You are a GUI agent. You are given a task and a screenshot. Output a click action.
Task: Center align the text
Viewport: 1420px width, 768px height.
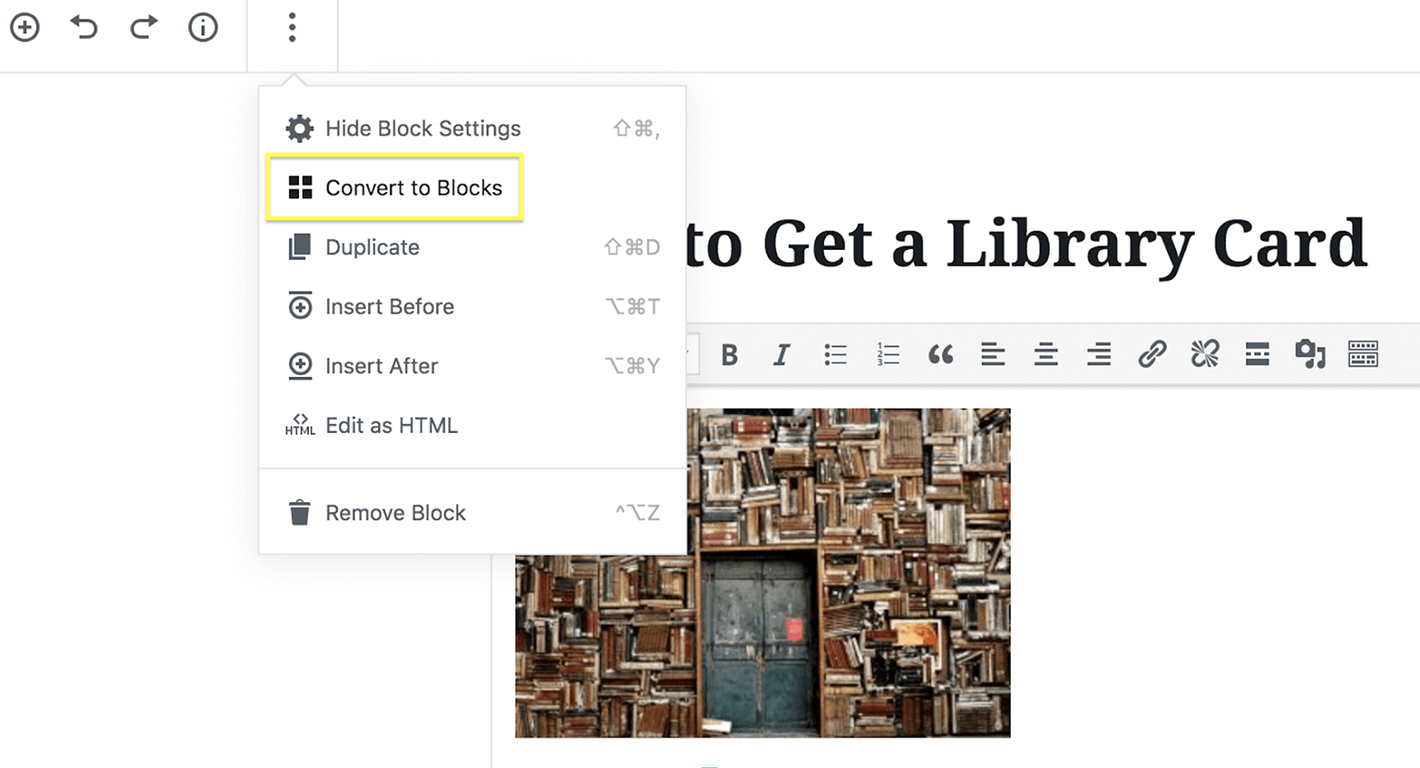click(1046, 354)
